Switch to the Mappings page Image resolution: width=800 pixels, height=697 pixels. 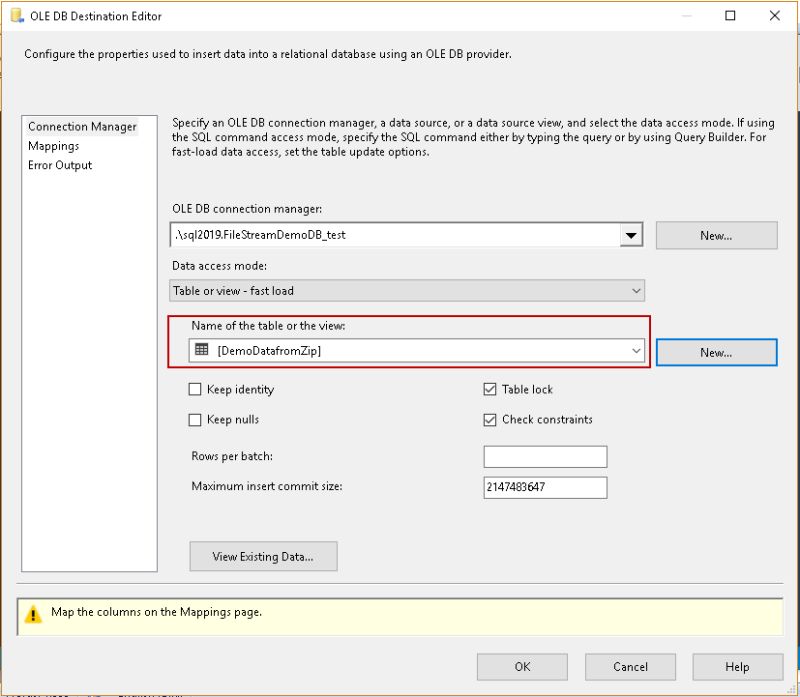(55, 146)
